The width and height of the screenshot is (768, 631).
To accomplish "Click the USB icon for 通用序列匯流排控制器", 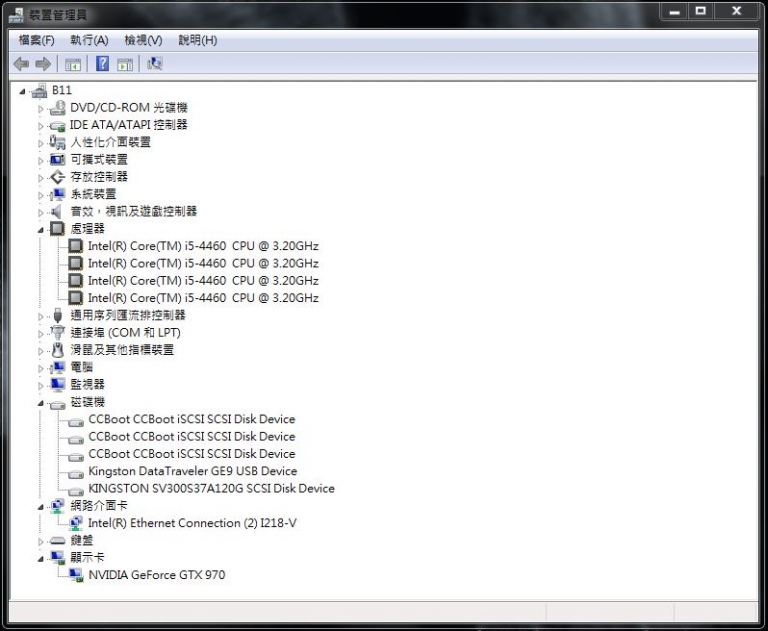I will (57, 316).
